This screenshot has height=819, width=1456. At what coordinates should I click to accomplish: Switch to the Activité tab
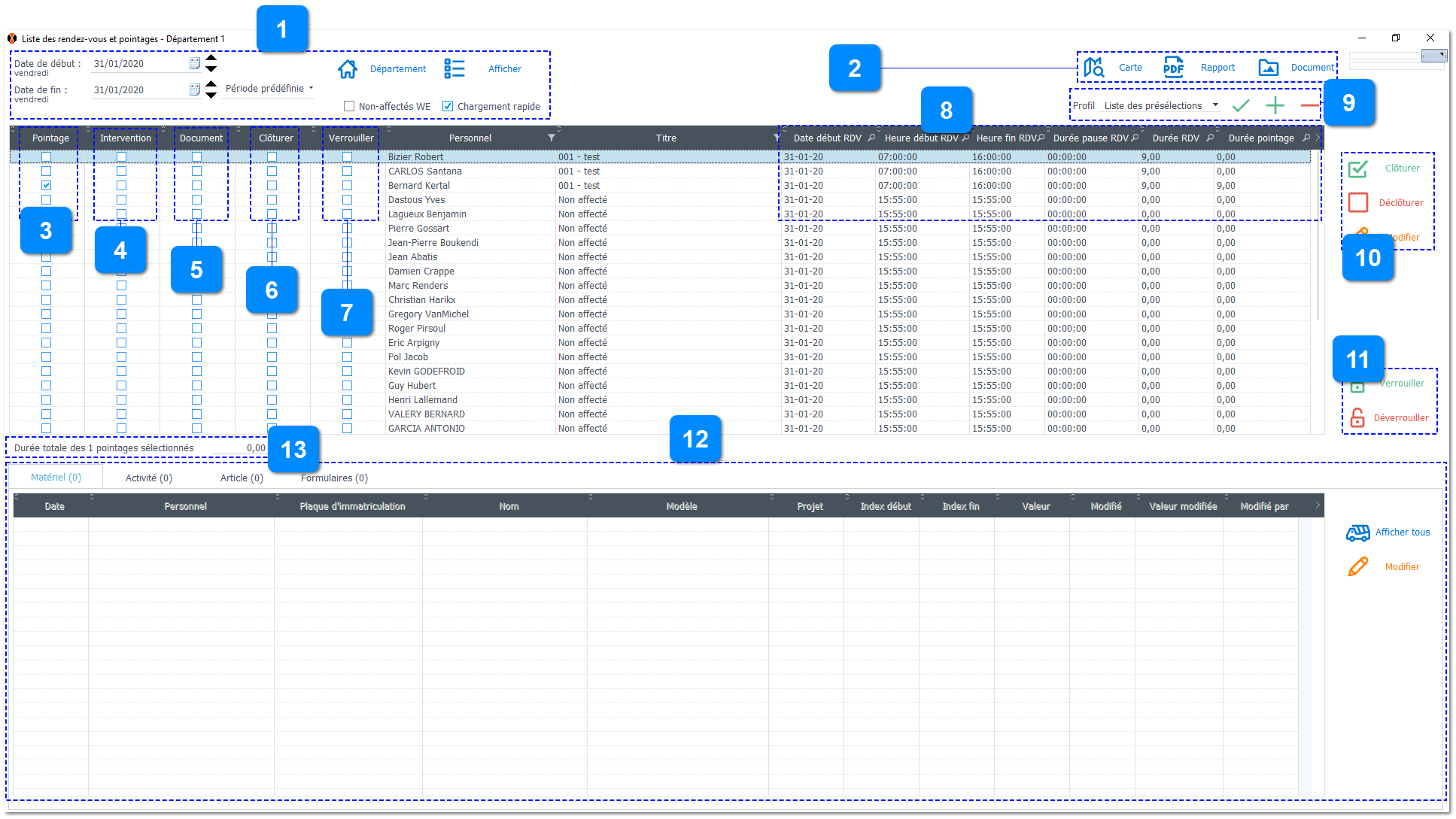point(147,478)
